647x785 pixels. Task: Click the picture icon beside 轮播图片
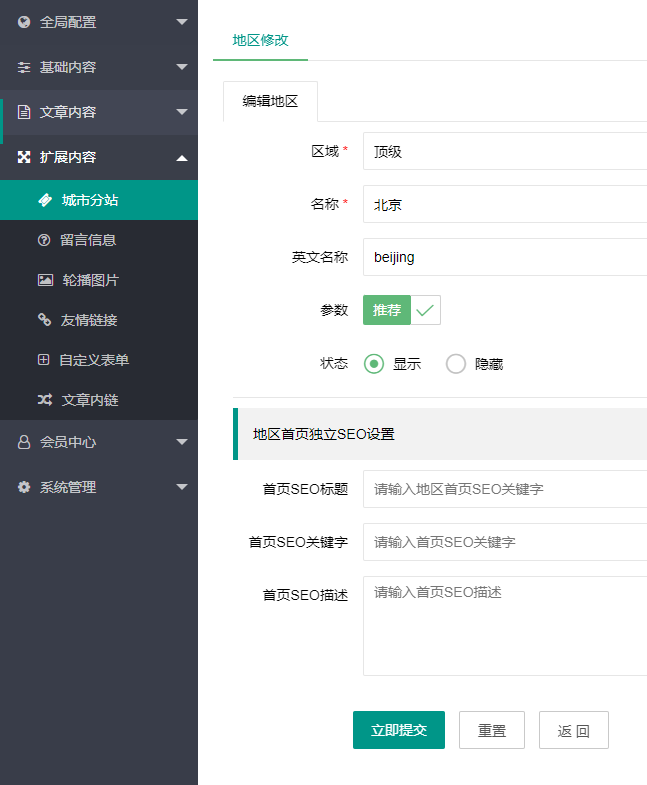point(45,280)
